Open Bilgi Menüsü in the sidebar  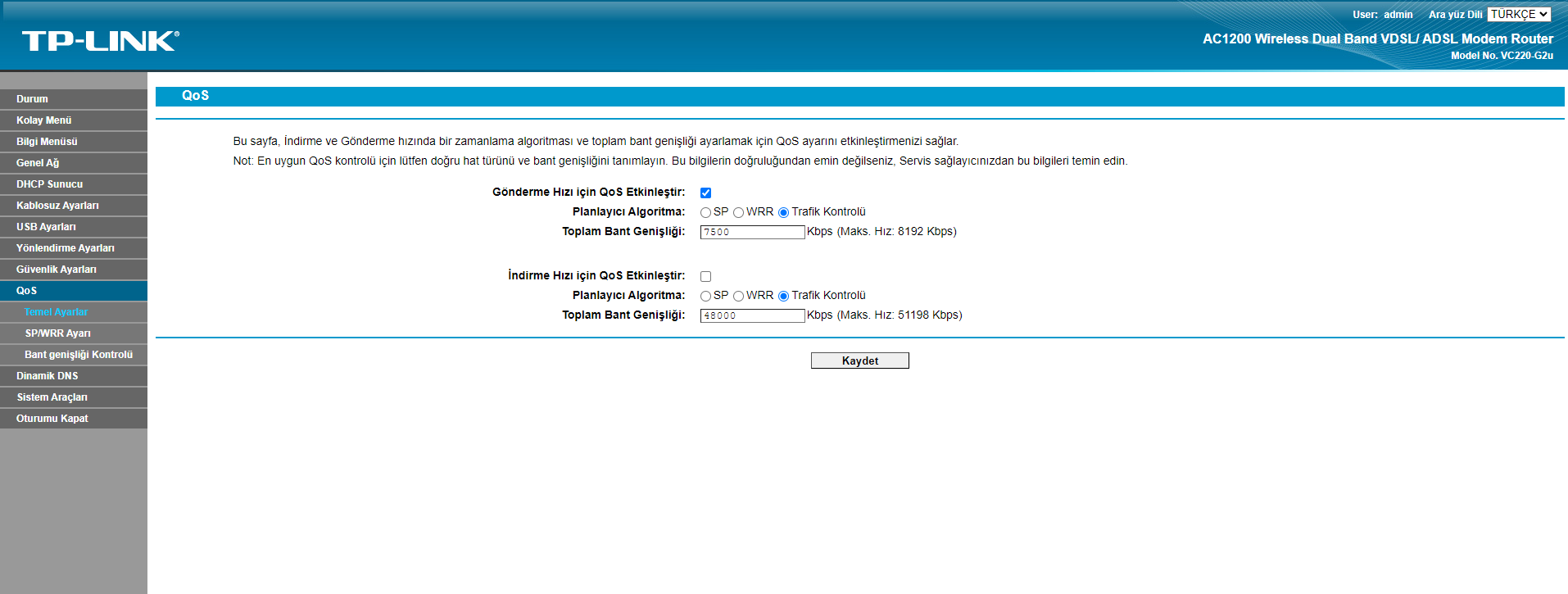point(74,142)
